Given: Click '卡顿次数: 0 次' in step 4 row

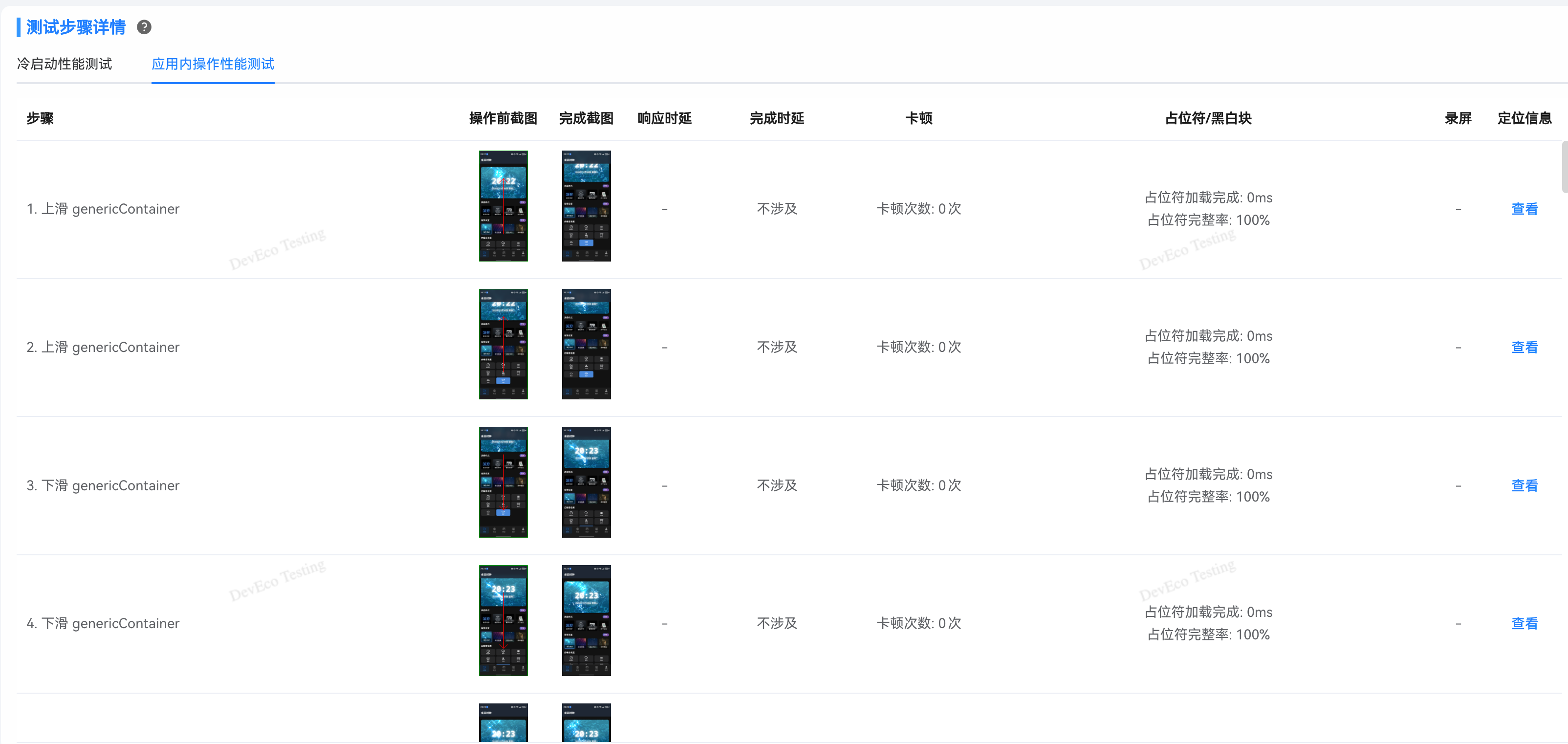Looking at the screenshot, I should [x=918, y=623].
